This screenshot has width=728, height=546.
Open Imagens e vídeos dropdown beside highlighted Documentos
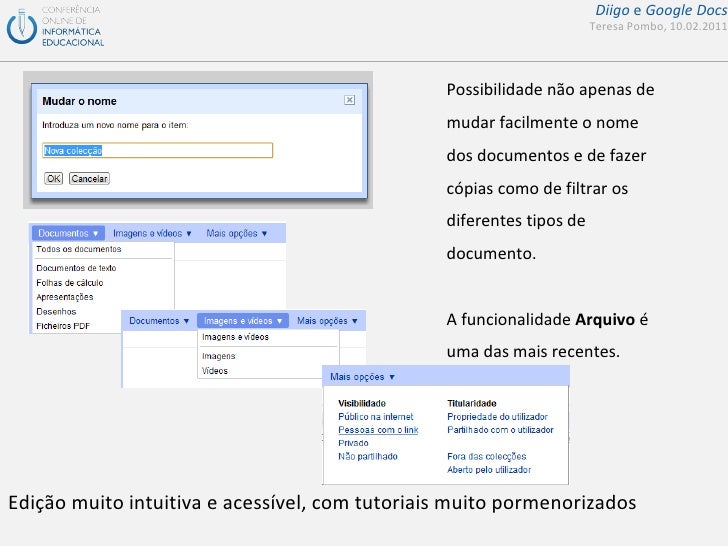(x=152, y=234)
